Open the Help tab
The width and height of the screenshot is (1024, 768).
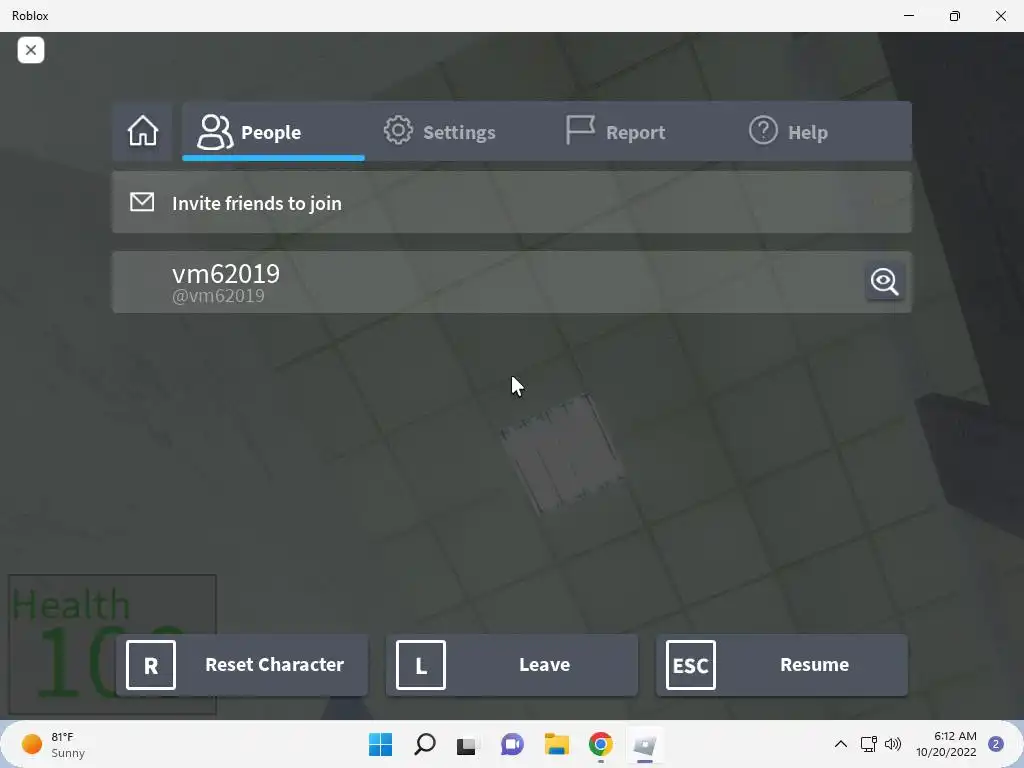point(788,131)
